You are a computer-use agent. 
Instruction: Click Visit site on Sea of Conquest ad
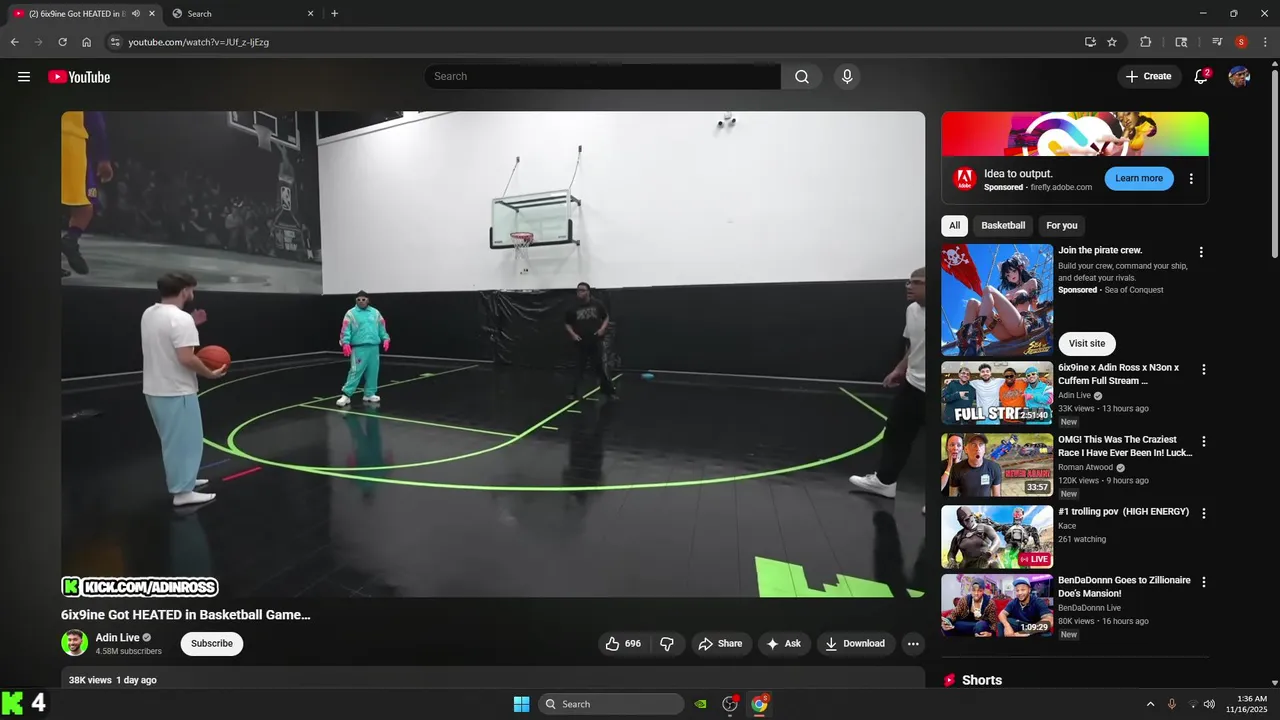pyautogui.click(x=1087, y=344)
